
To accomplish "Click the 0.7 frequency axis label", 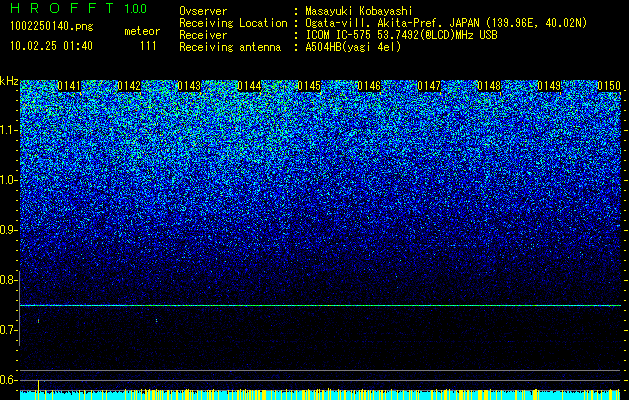I will (x=8, y=330).
